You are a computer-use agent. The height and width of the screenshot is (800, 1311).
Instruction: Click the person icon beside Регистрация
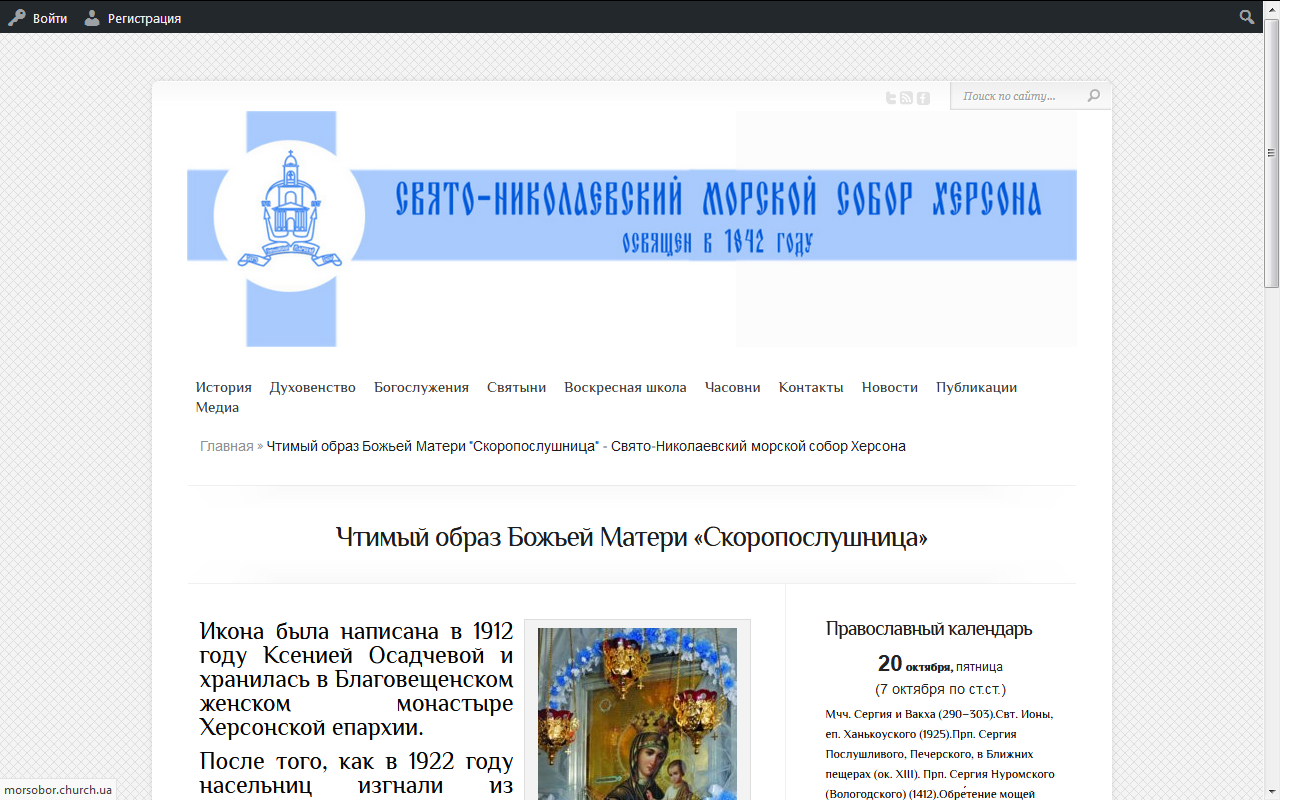point(92,18)
